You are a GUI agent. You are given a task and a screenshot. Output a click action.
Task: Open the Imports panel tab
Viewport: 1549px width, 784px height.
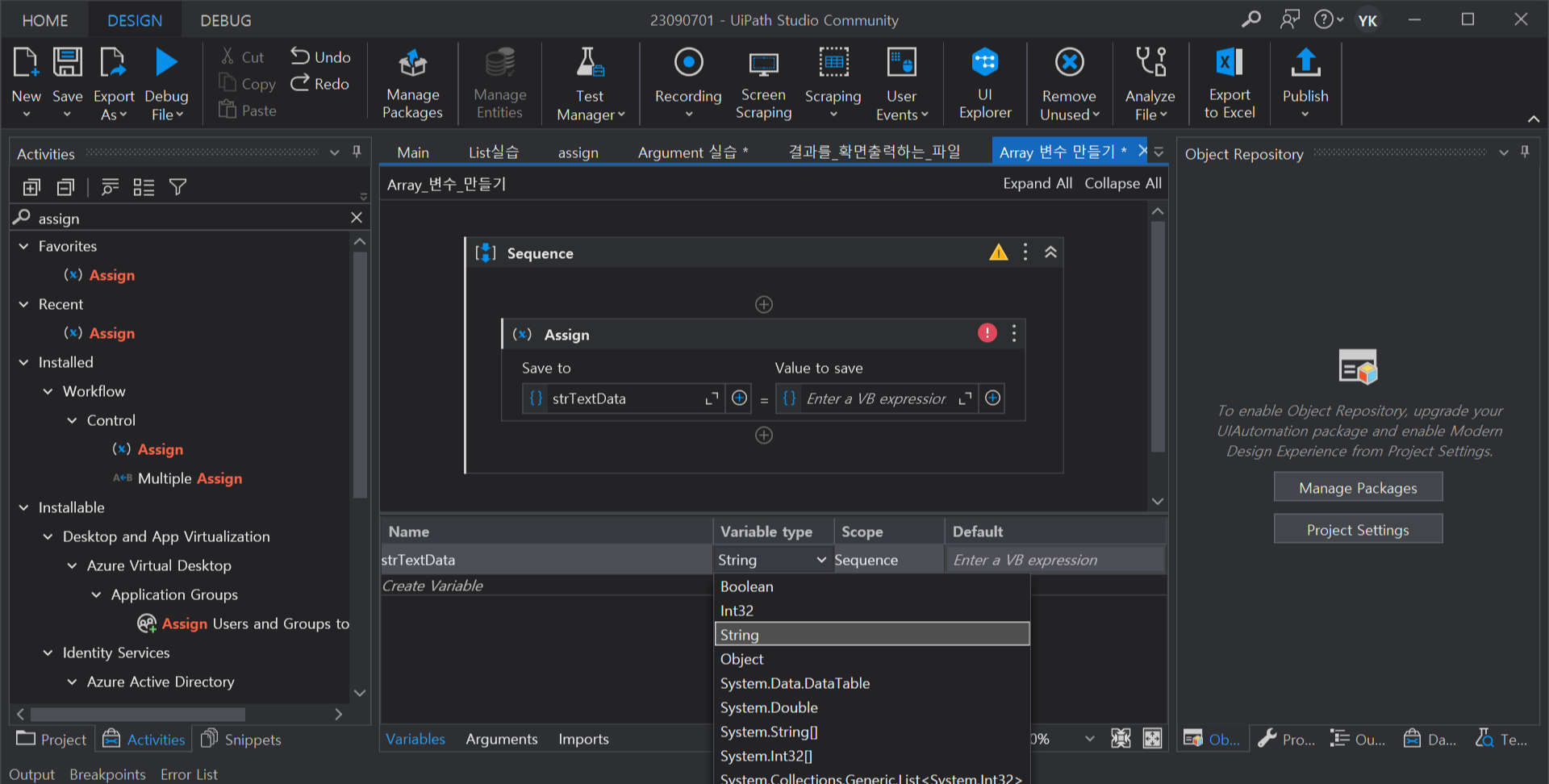[x=583, y=739]
